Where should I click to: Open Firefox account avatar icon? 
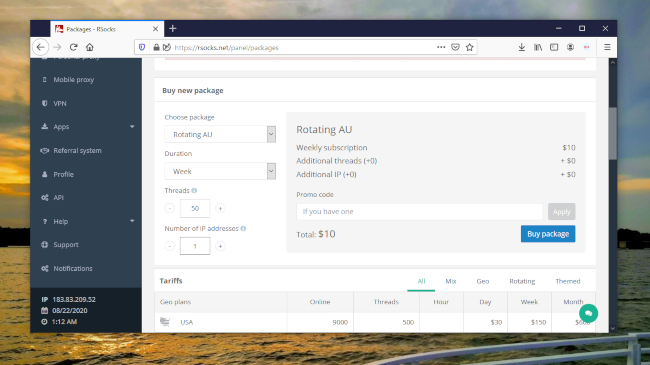click(x=570, y=47)
